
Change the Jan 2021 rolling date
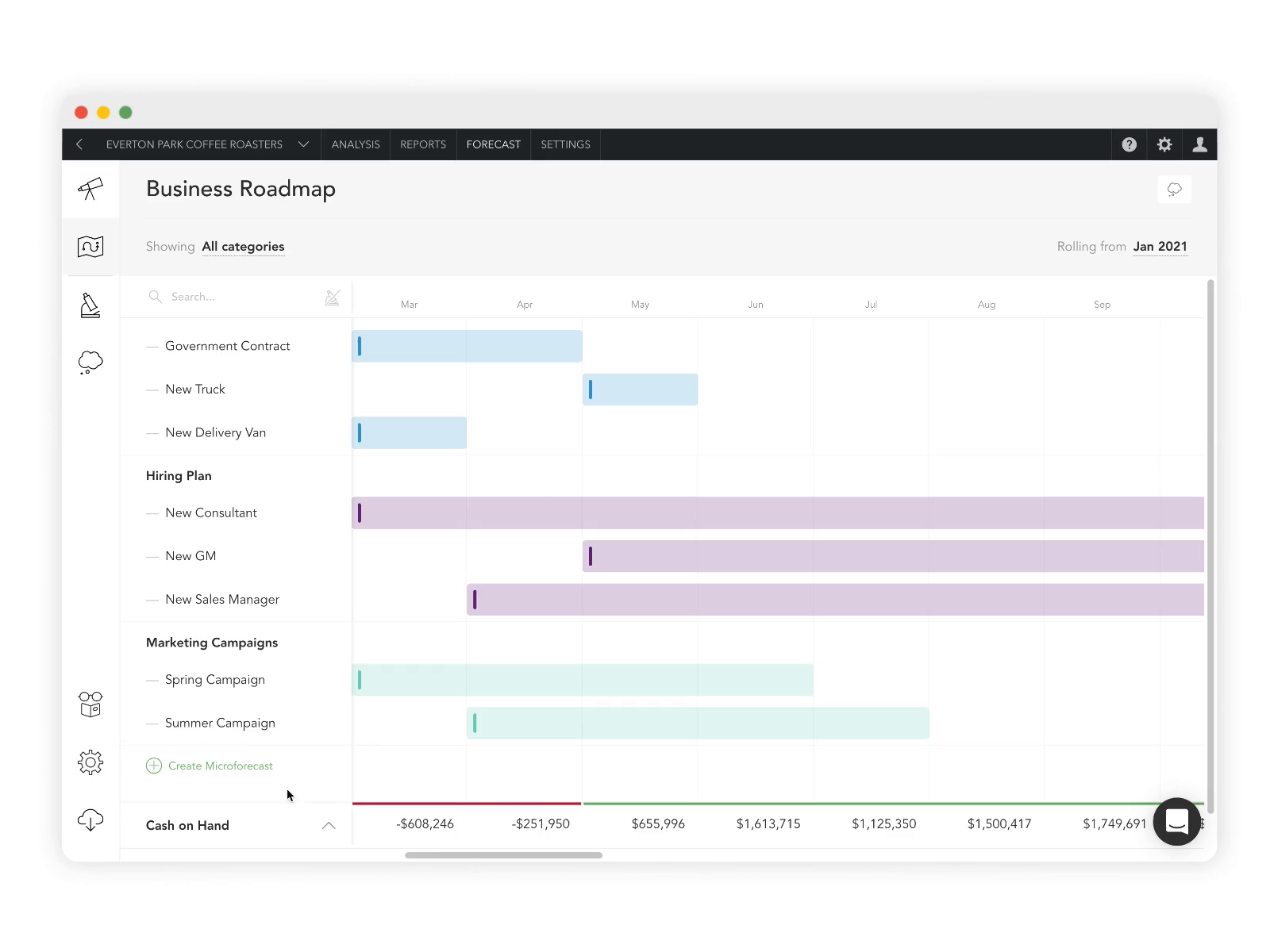[1160, 247]
